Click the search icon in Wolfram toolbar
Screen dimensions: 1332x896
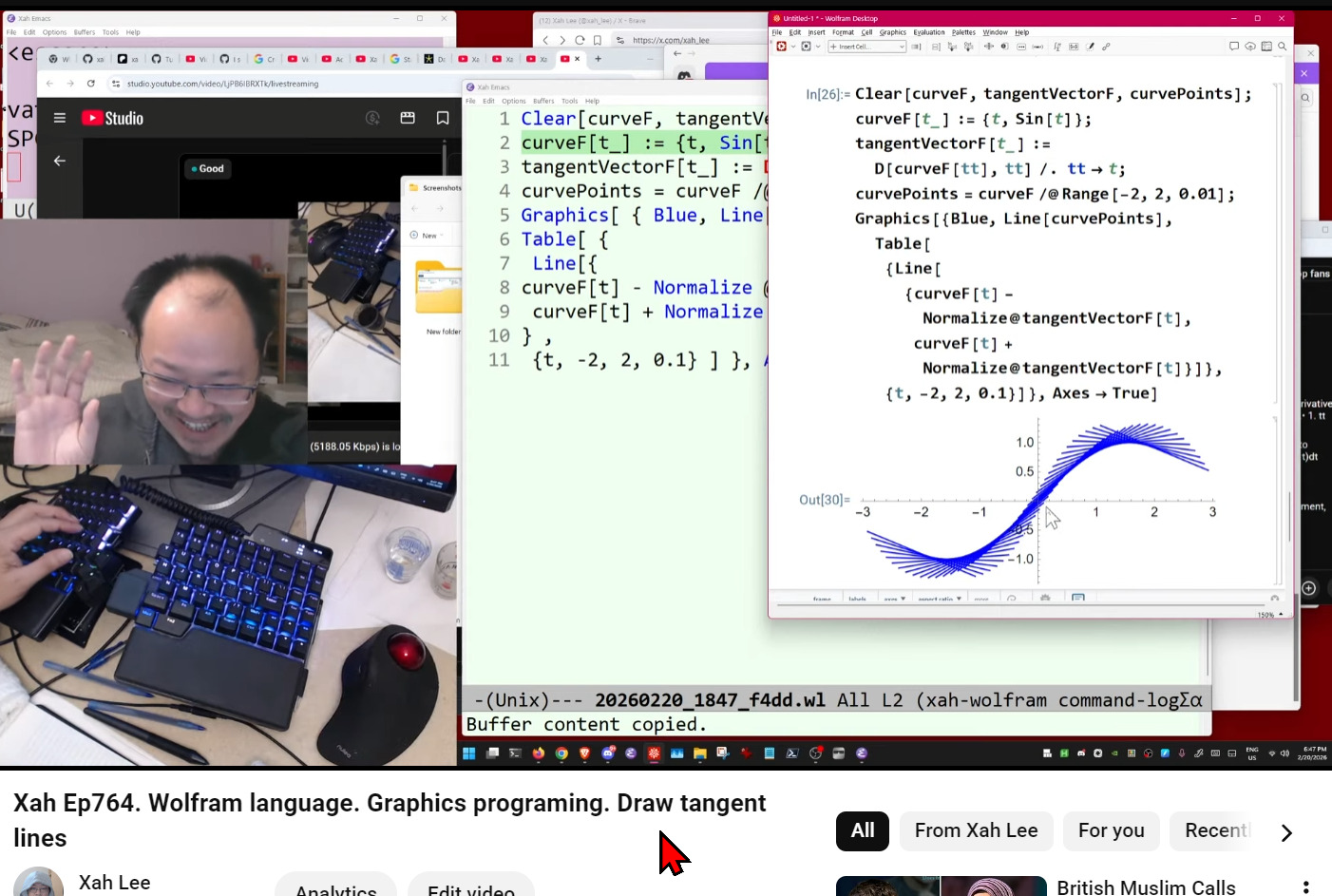pyautogui.click(x=1282, y=47)
